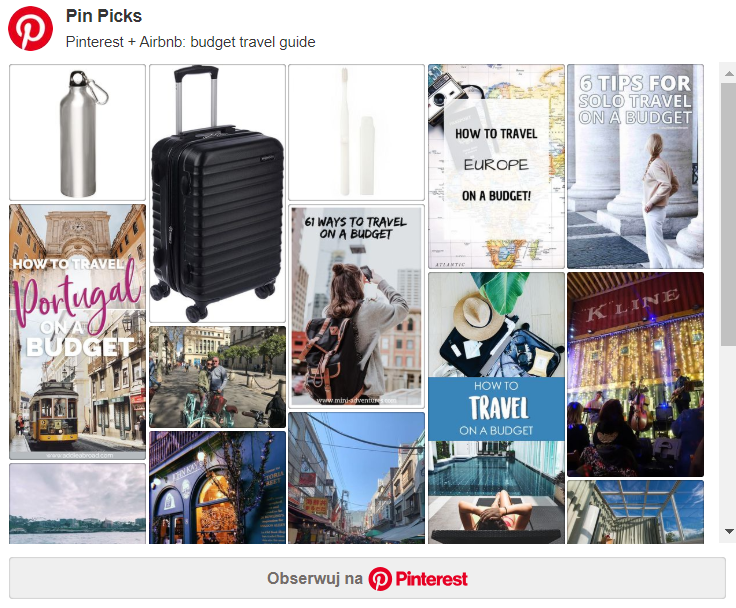The height and width of the screenshot is (608, 736).
Task: Open the silver water bottle pin
Action: (77, 132)
